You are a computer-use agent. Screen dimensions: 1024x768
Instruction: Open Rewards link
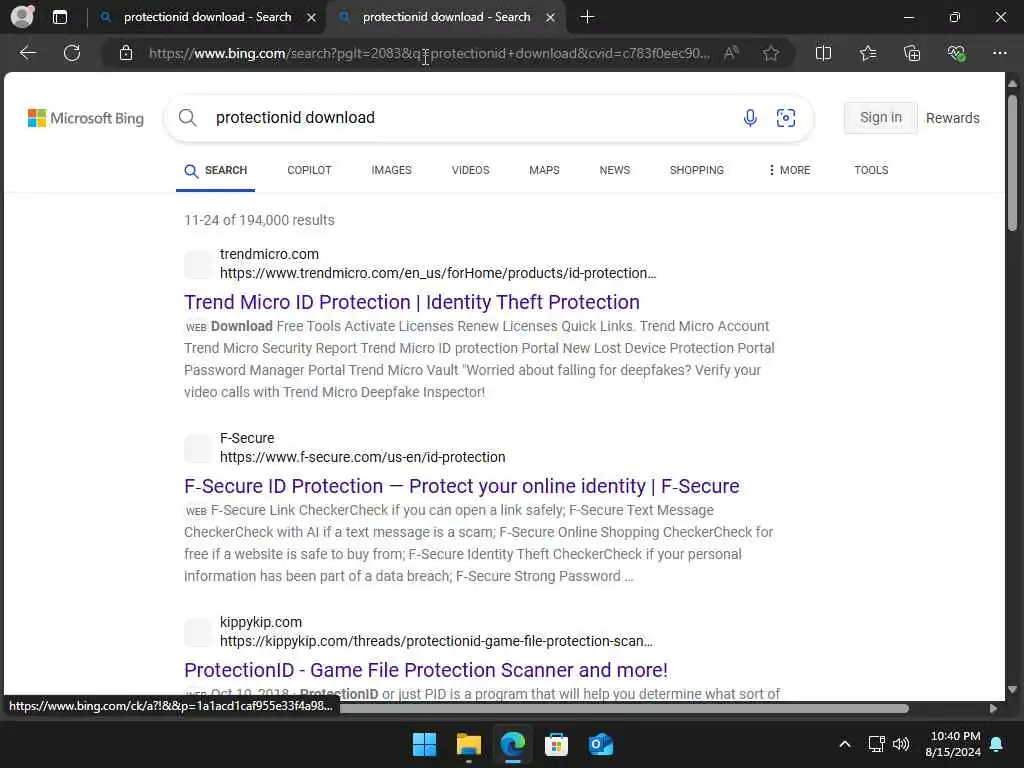coord(953,118)
